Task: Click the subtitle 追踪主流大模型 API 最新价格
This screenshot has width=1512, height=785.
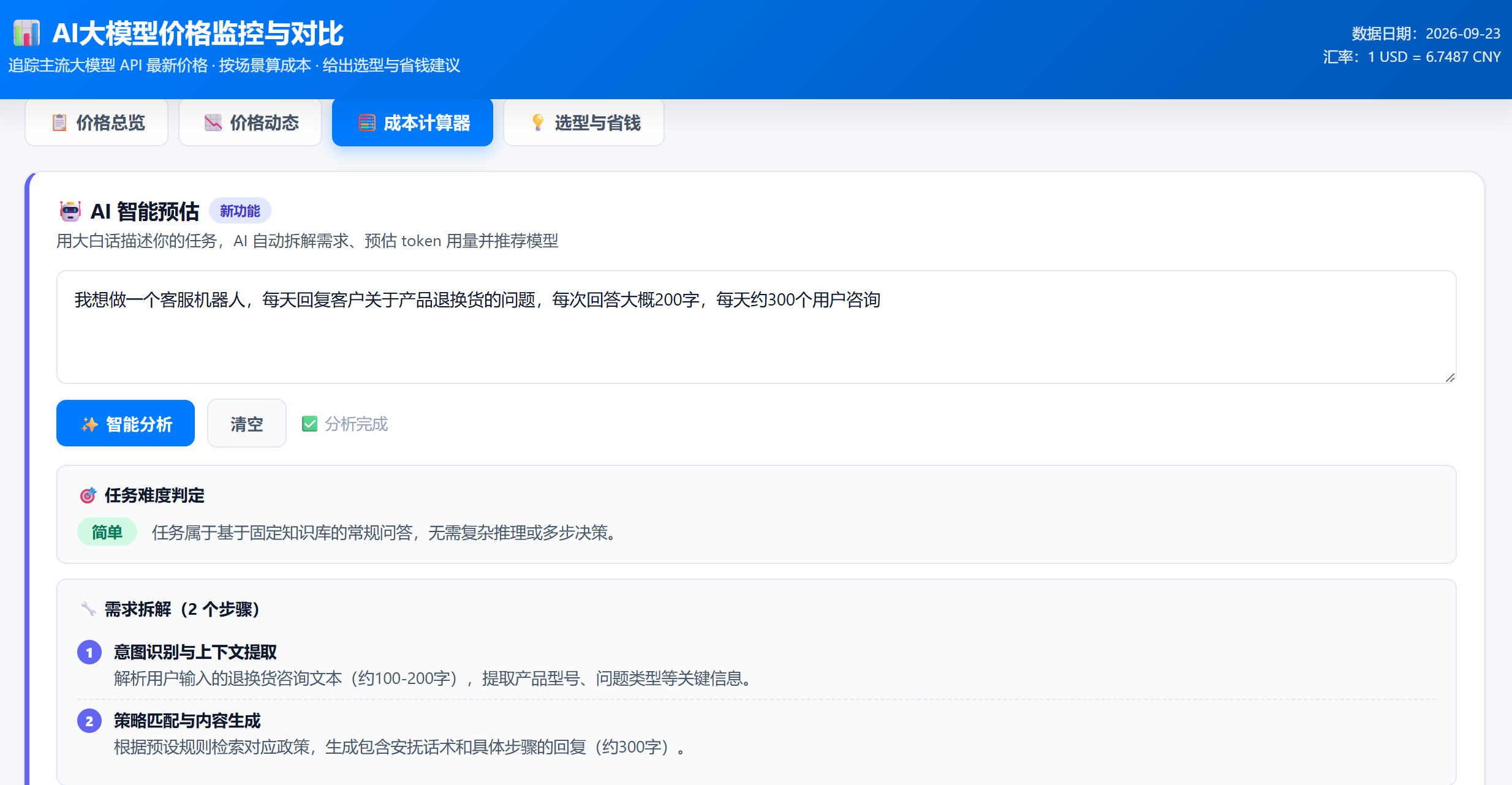Action: (234, 66)
